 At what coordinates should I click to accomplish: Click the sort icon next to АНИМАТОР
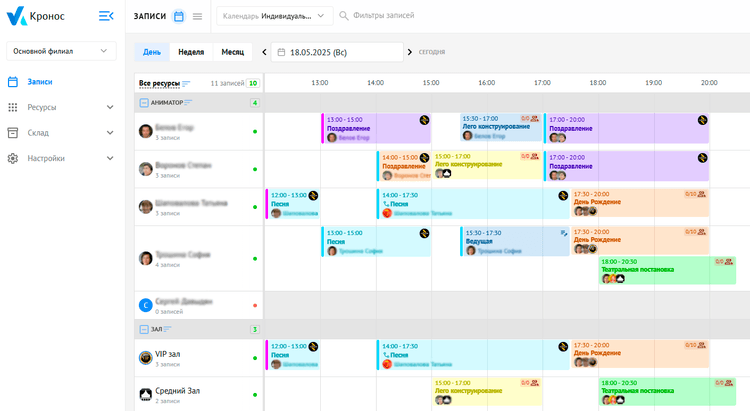pyautogui.click(x=188, y=102)
